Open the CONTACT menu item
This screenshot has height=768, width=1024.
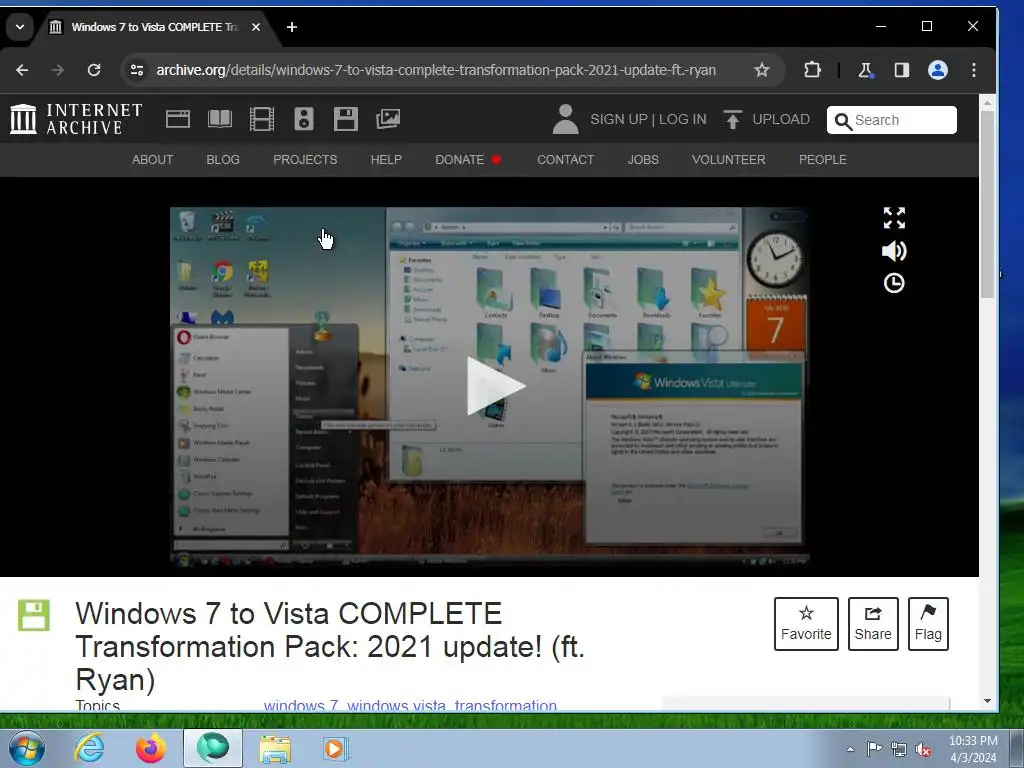pos(566,159)
